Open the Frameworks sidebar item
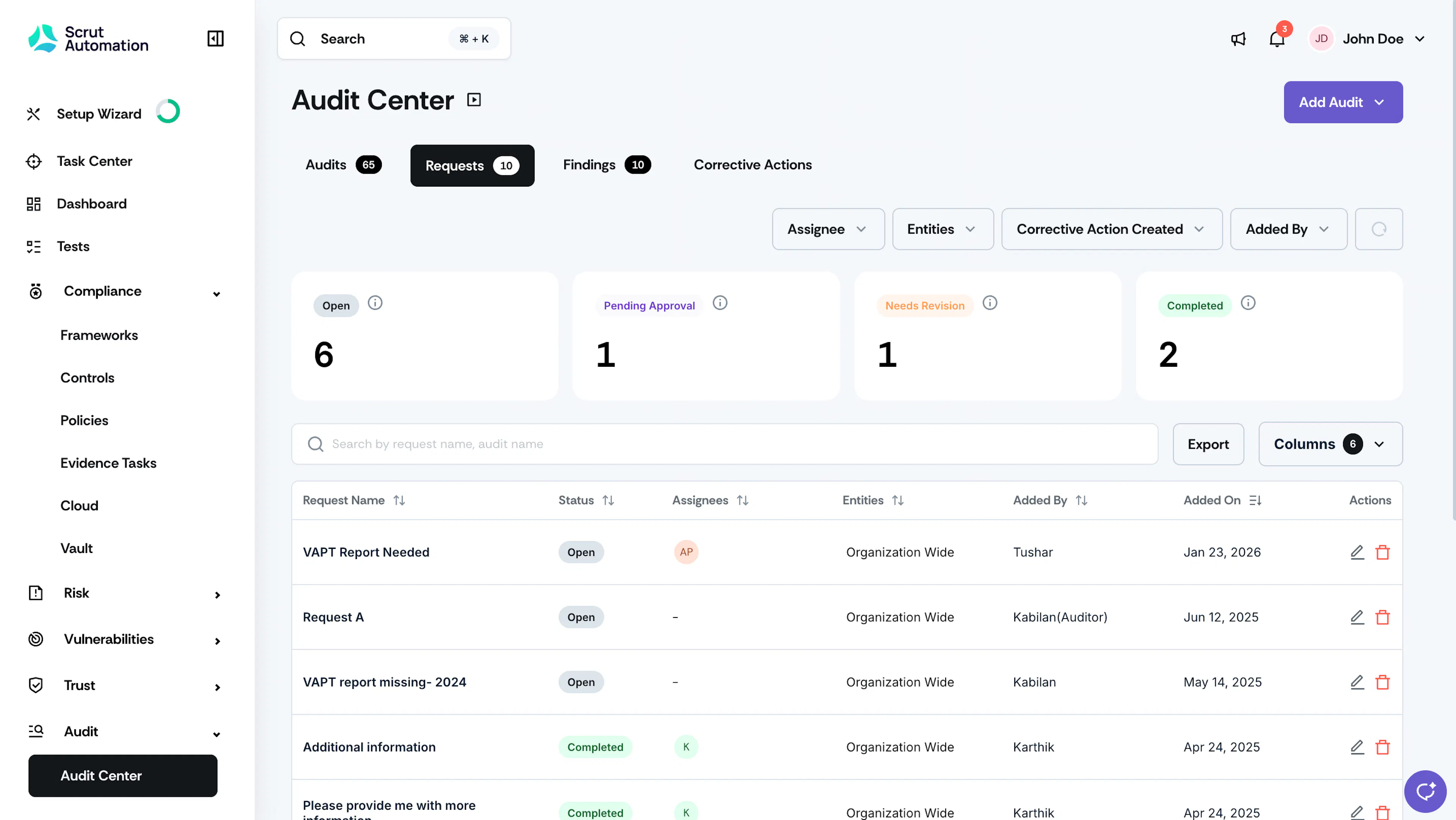The image size is (1456, 820). [x=99, y=335]
